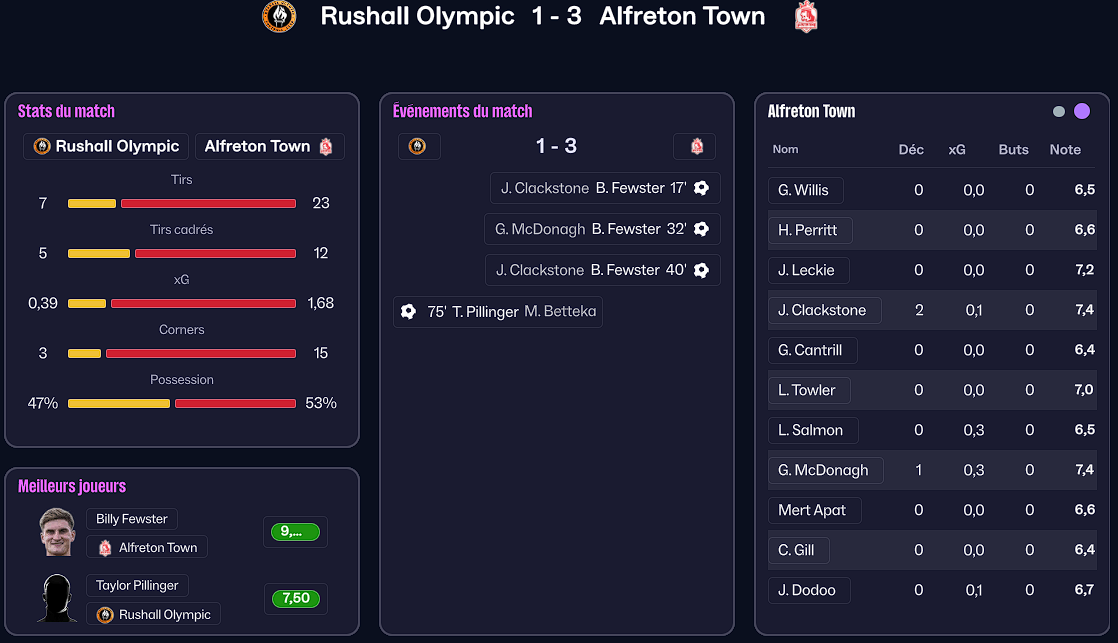
Task: Sort the table by xG column
Action: (957, 150)
